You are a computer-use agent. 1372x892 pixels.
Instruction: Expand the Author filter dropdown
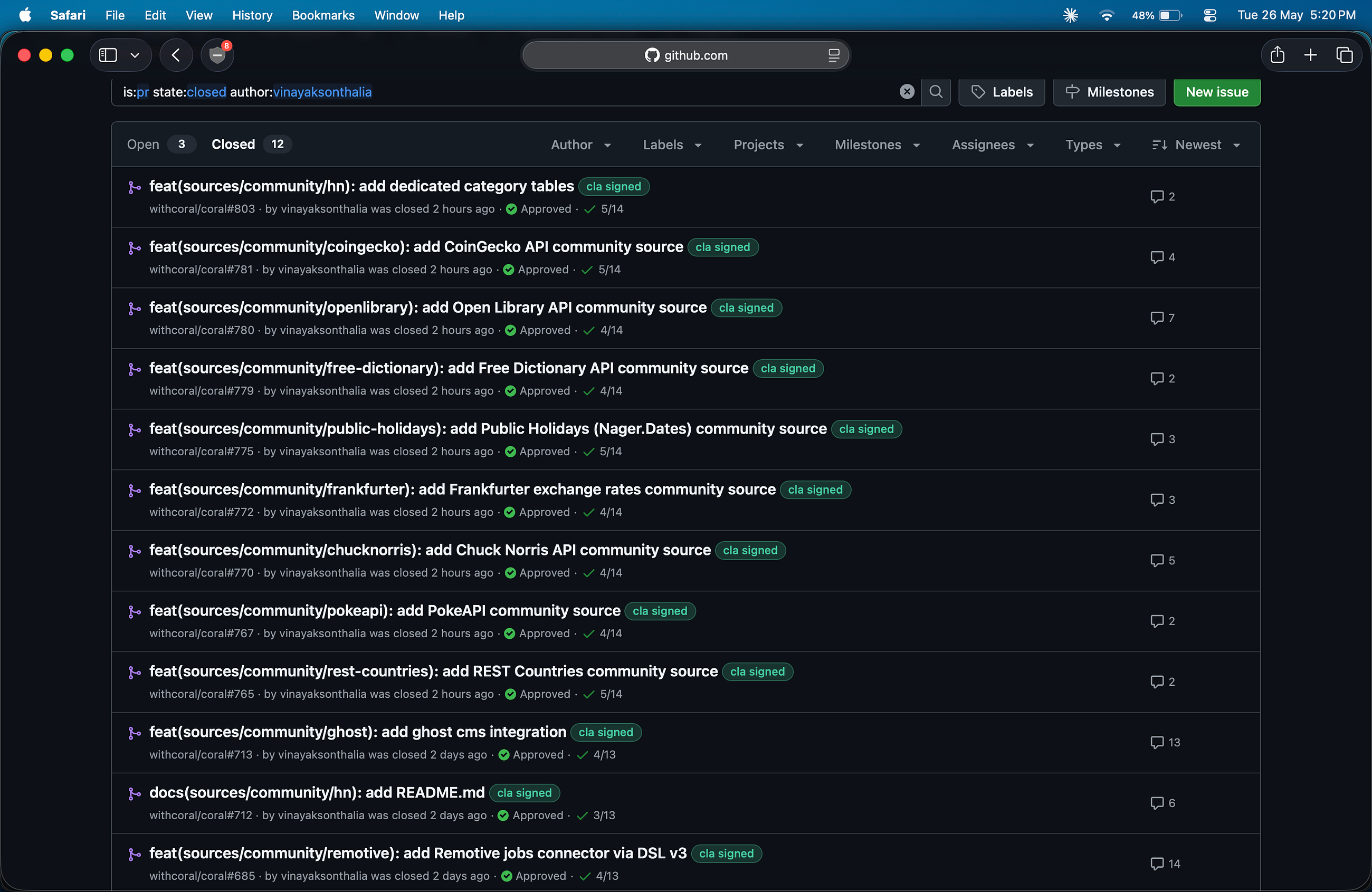coord(581,145)
